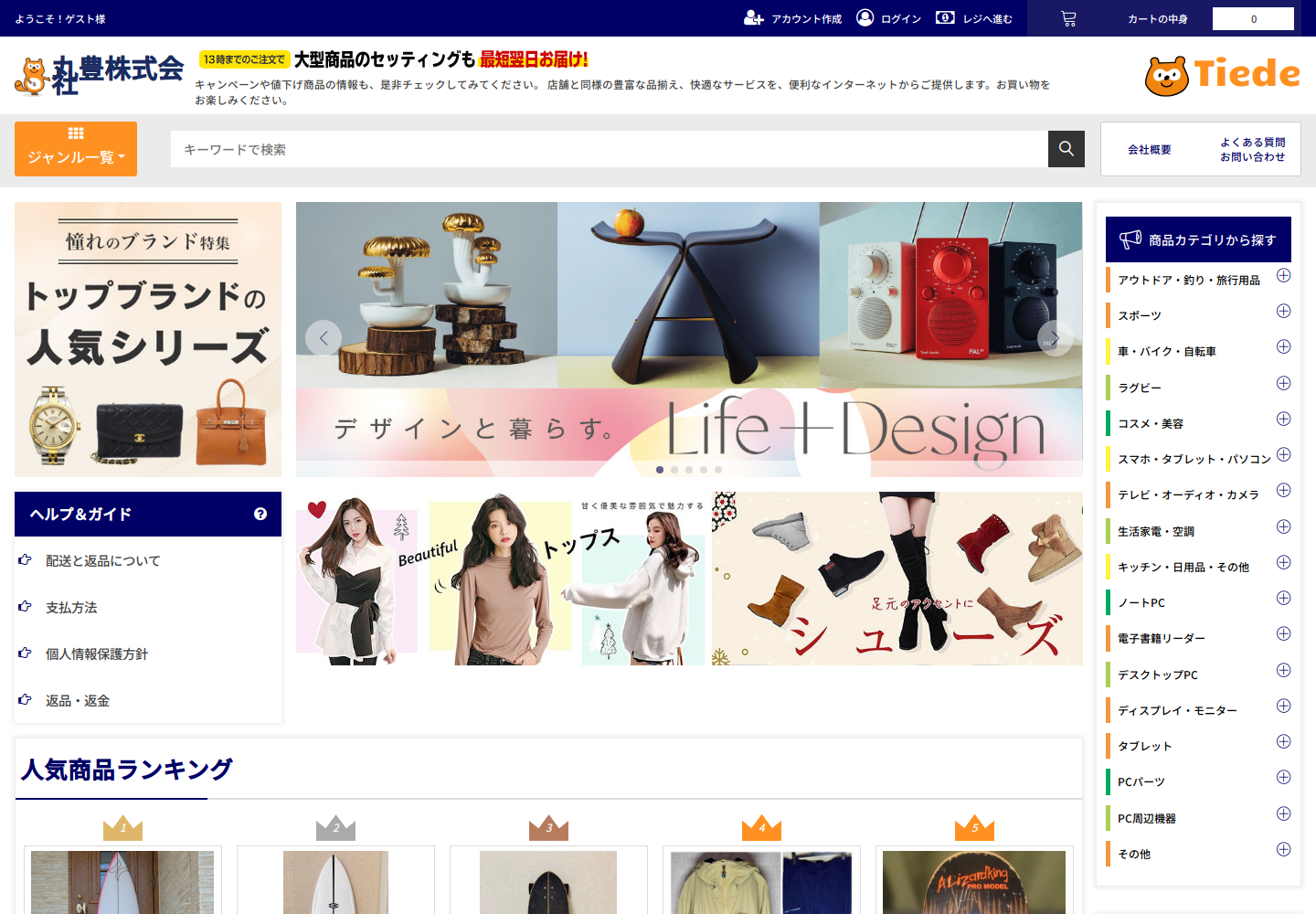Click pointing hand icon beside 支払方法
1316x914 pixels.
25,606
